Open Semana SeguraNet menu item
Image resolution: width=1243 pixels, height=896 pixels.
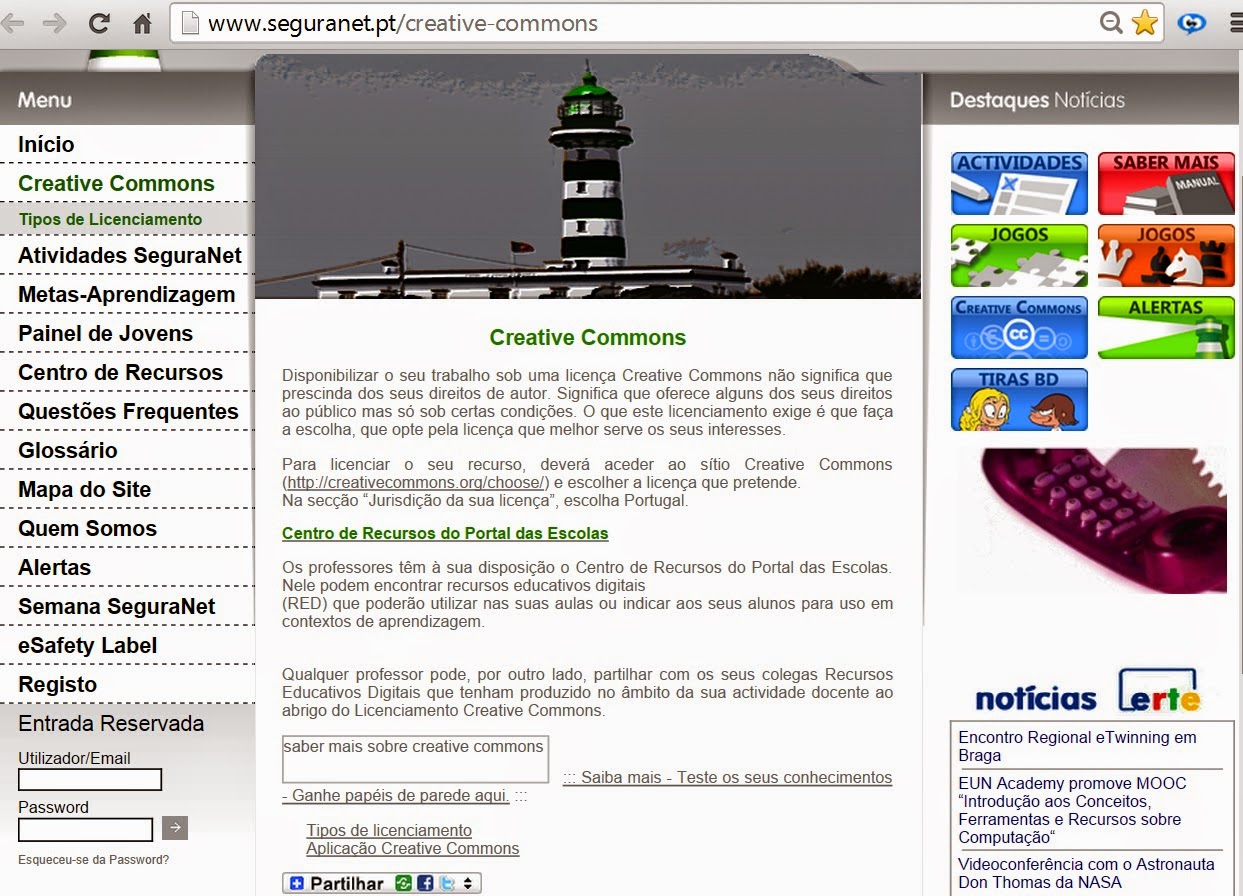coord(116,606)
